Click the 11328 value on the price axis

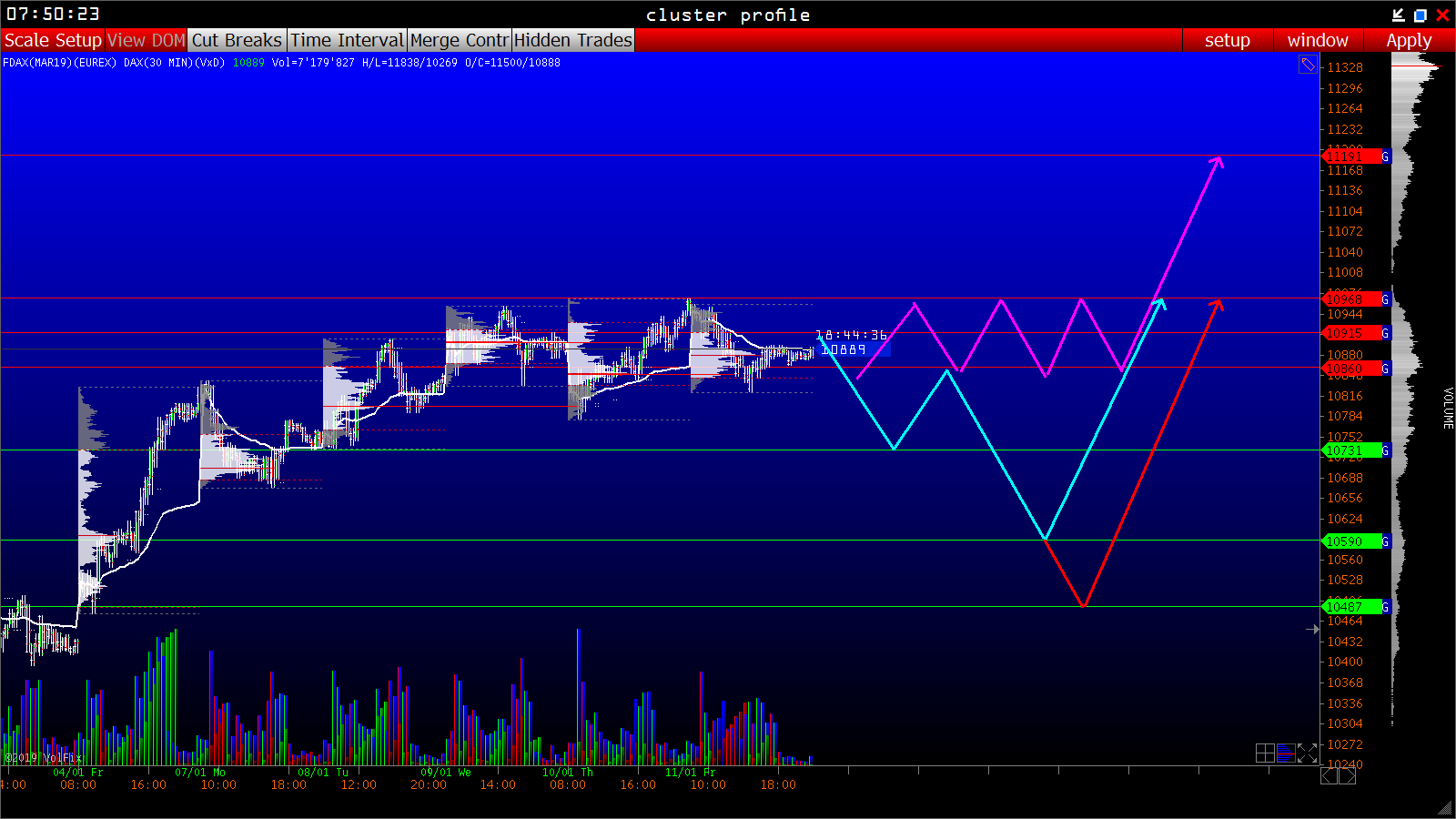pos(1345,67)
